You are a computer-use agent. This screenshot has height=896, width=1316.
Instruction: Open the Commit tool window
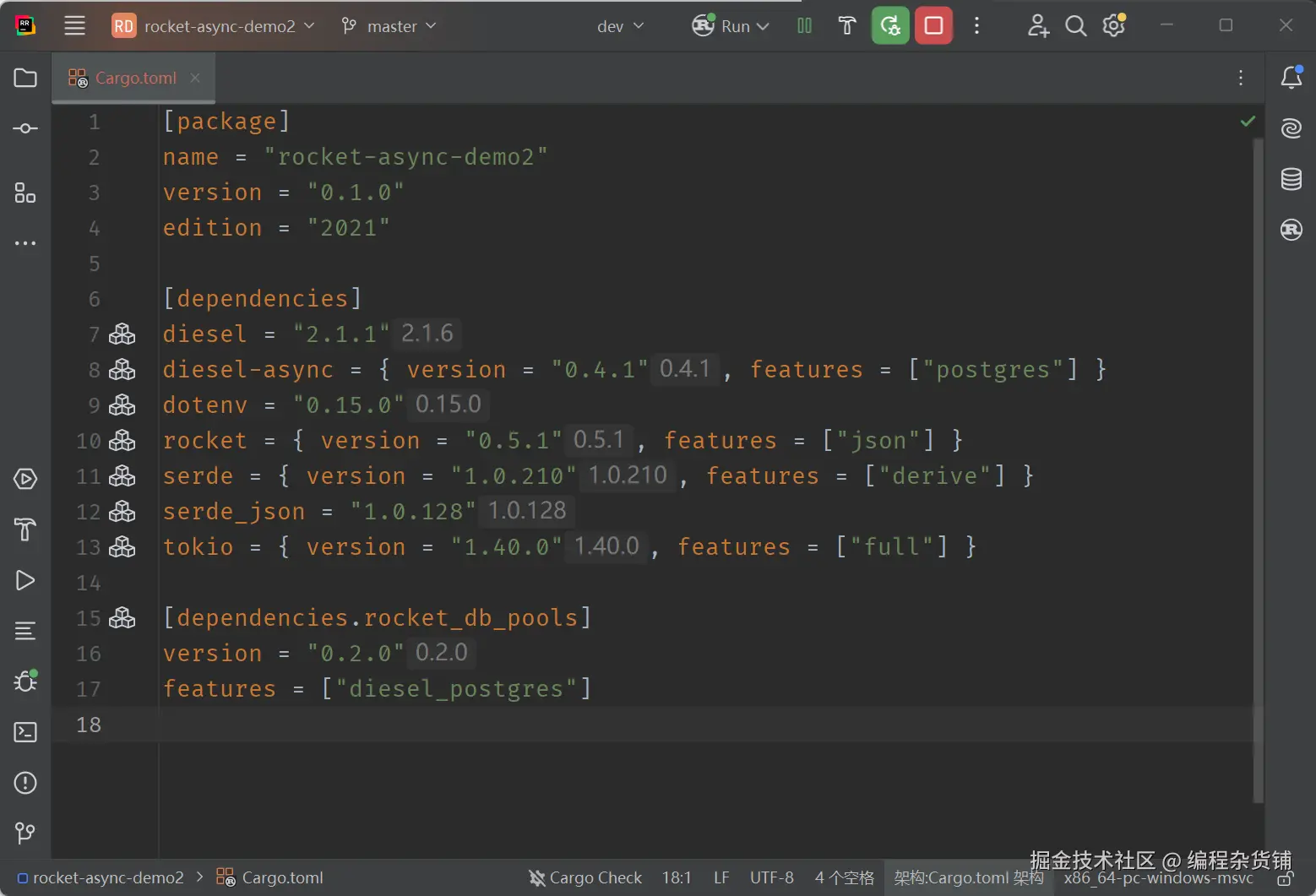(x=25, y=128)
